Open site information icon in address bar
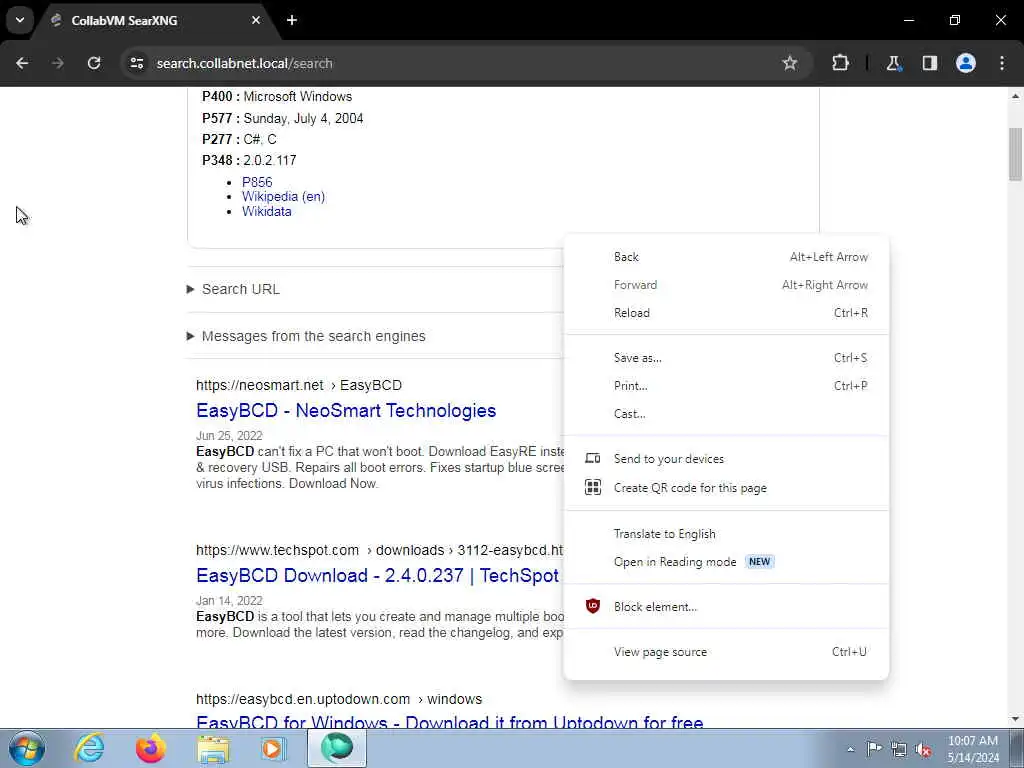The height and width of the screenshot is (768, 1024). point(136,63)
